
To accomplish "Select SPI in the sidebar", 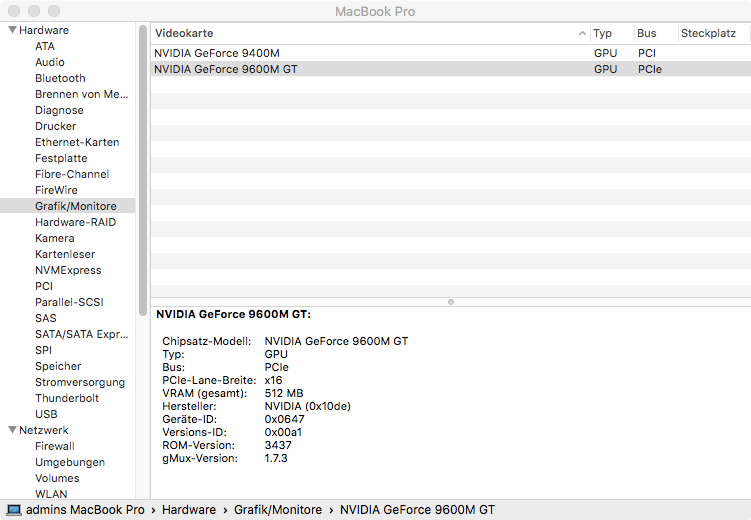I will click(43, 350).
